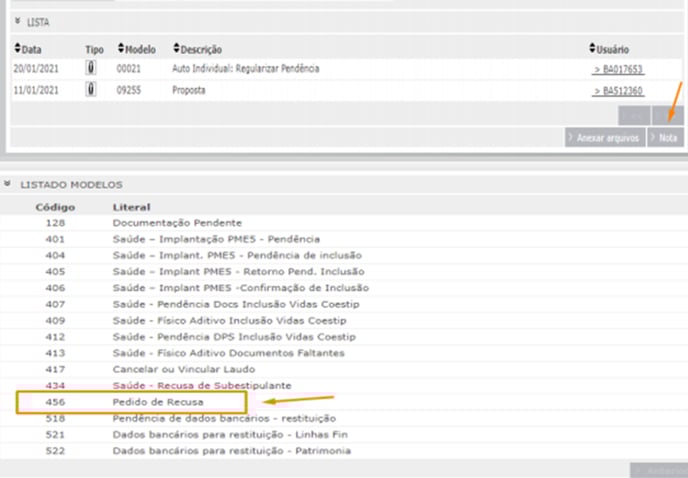This screenshot has height=478, width=688.
Task: Sort list by the Modelo column arrows
Action: [120, 49]
